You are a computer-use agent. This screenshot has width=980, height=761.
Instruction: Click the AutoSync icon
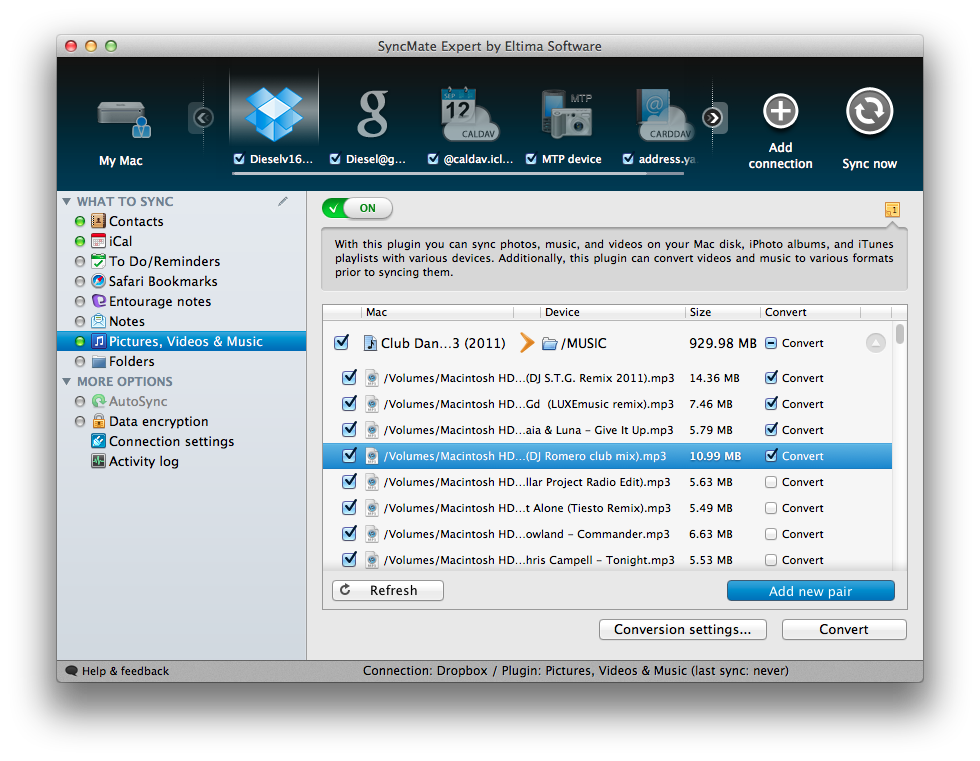[98, 401]
